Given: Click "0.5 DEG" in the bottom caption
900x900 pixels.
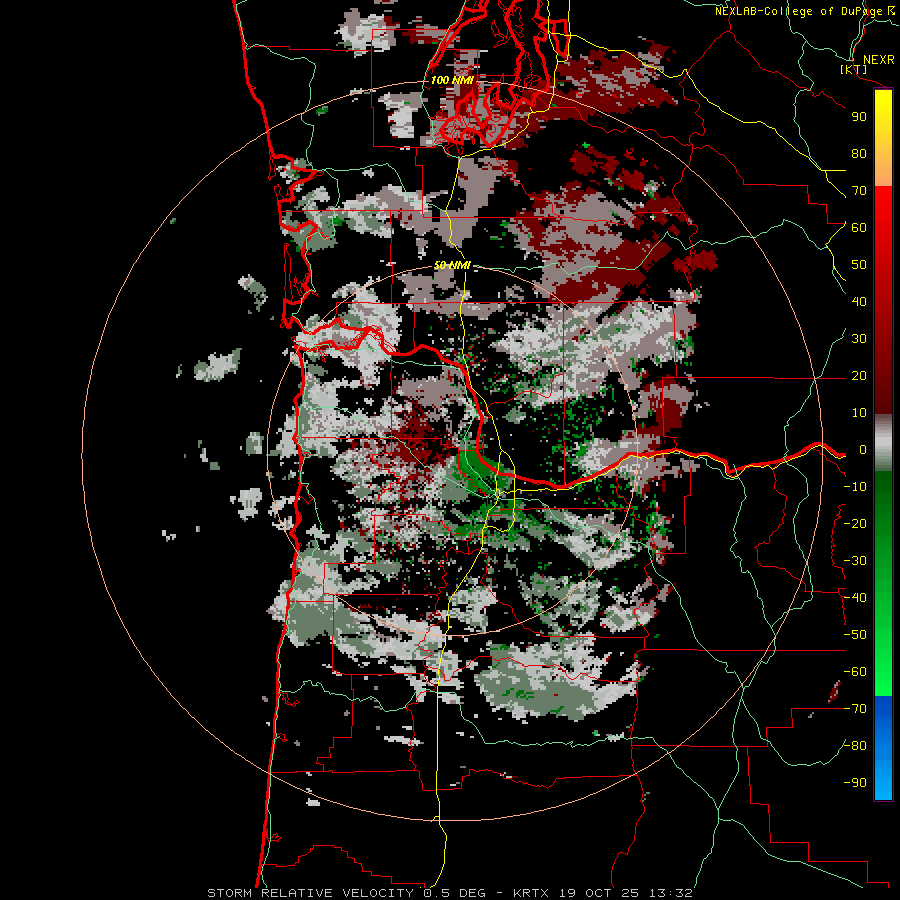Looking at the screenshot, I should click(454, 893).
